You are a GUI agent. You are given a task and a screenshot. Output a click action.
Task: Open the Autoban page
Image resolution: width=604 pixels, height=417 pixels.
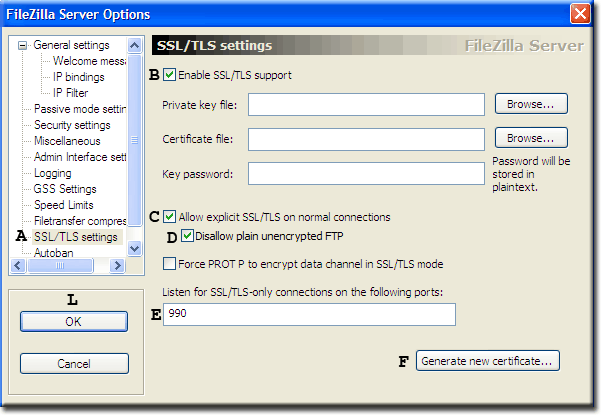(x=54, y=253)
